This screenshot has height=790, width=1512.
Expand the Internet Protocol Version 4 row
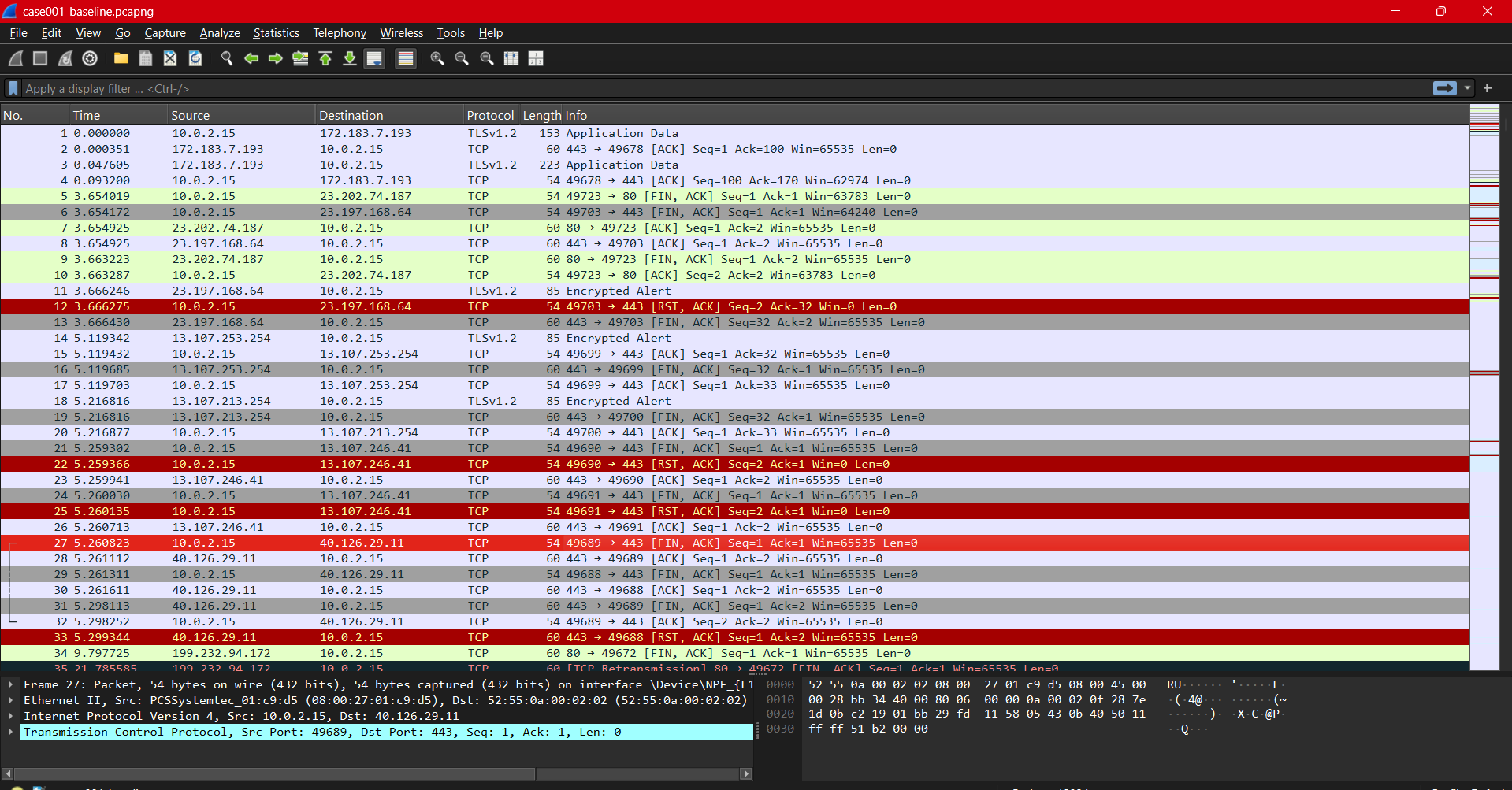tap(11, 716)
